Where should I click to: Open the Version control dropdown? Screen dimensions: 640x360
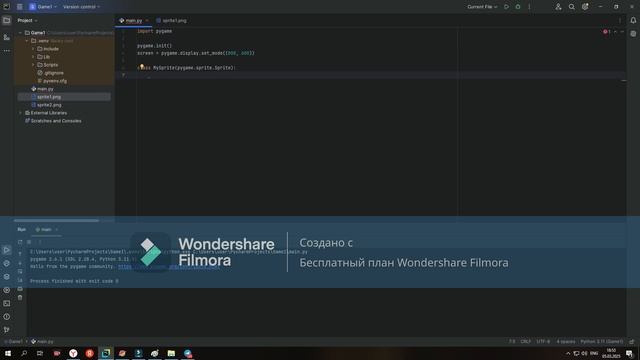[81, 7]
